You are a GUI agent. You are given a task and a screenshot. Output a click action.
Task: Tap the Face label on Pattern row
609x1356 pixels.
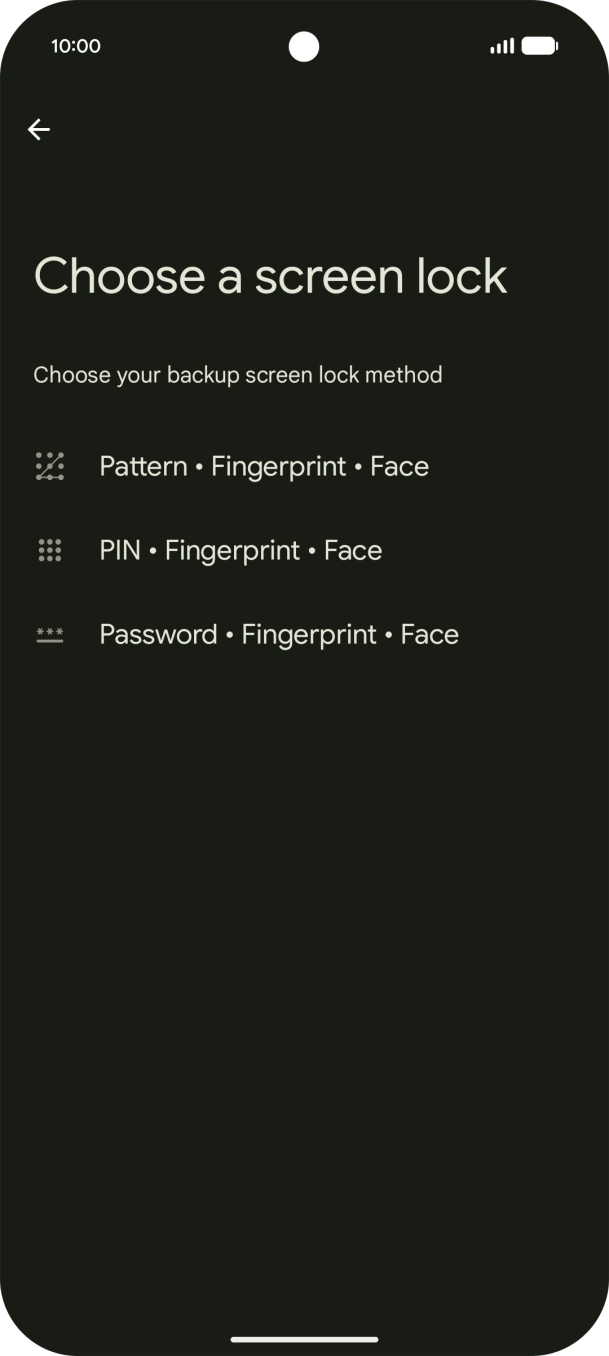click(x=399, y=465)
